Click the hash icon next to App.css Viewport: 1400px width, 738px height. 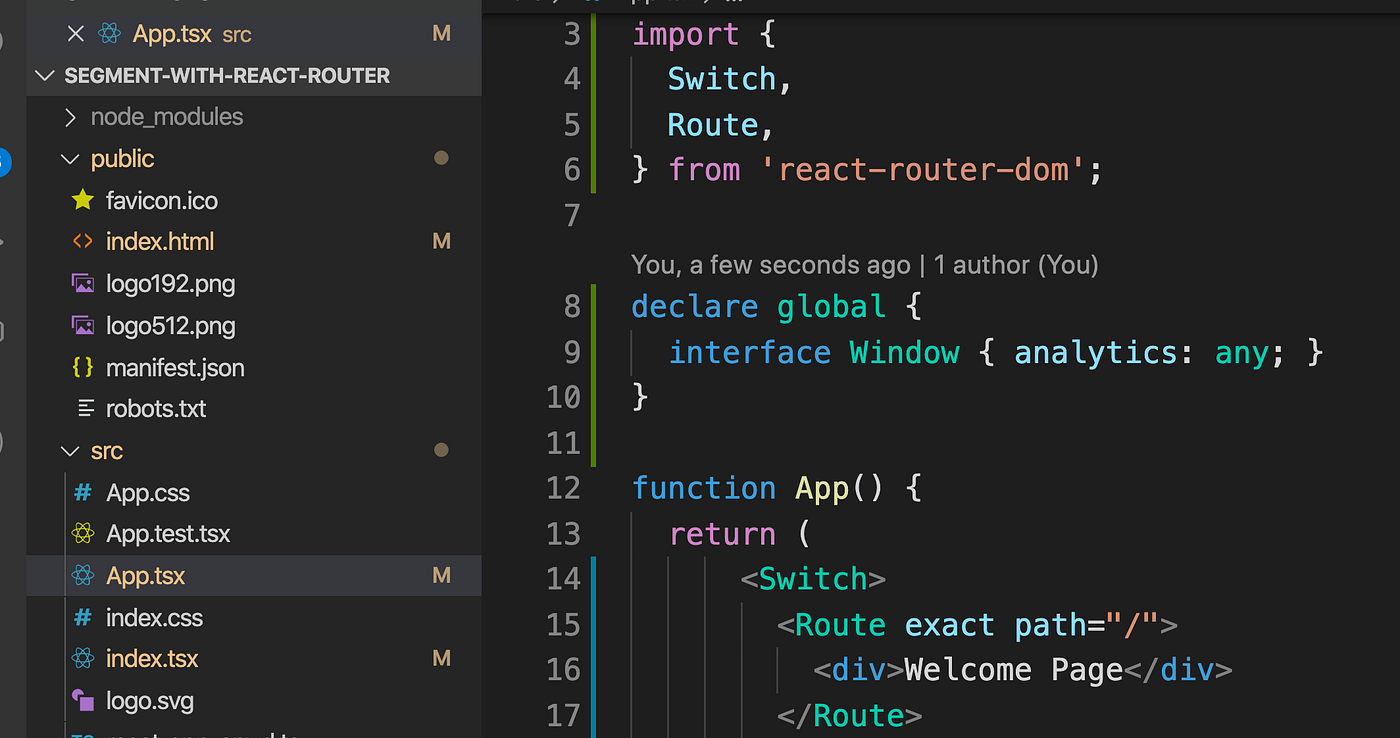[82, 492]
